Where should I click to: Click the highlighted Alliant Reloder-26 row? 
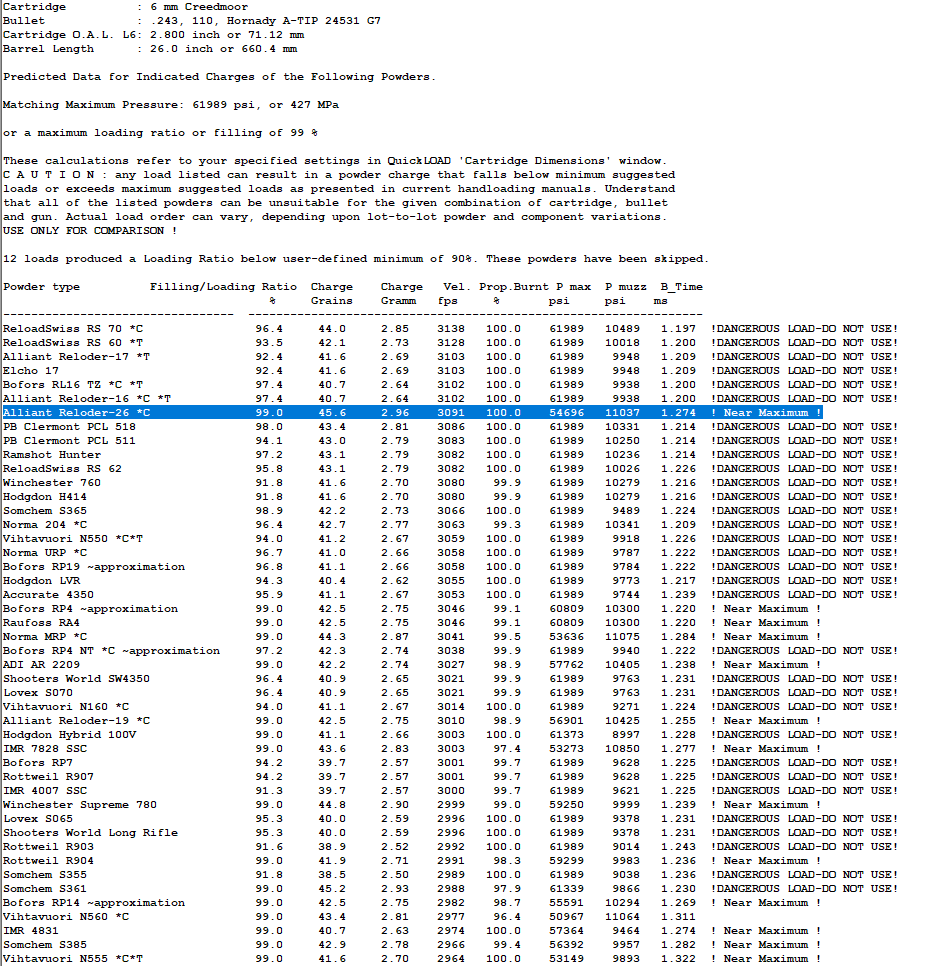[x=413, y=413]
